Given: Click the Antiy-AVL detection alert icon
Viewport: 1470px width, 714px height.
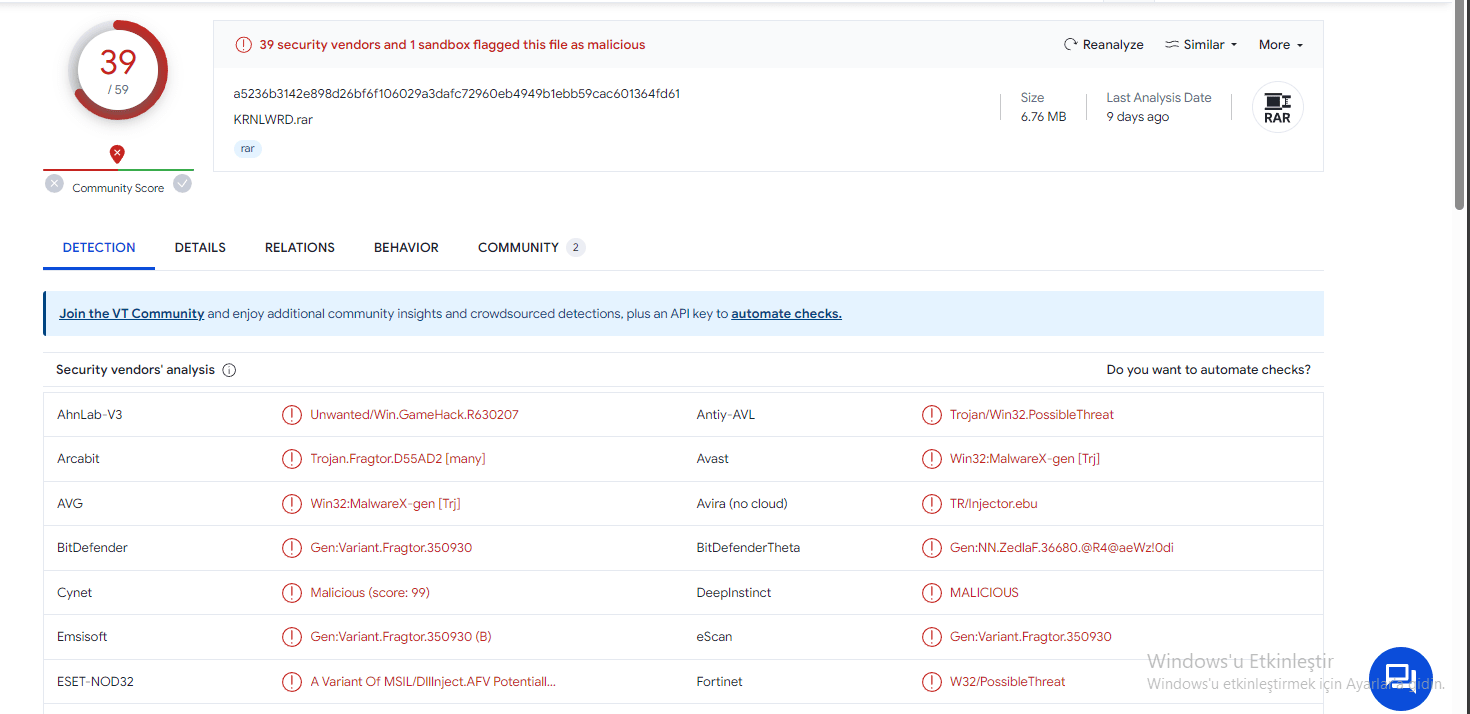Looking at the screenshot, I should (x=931, y=415).
